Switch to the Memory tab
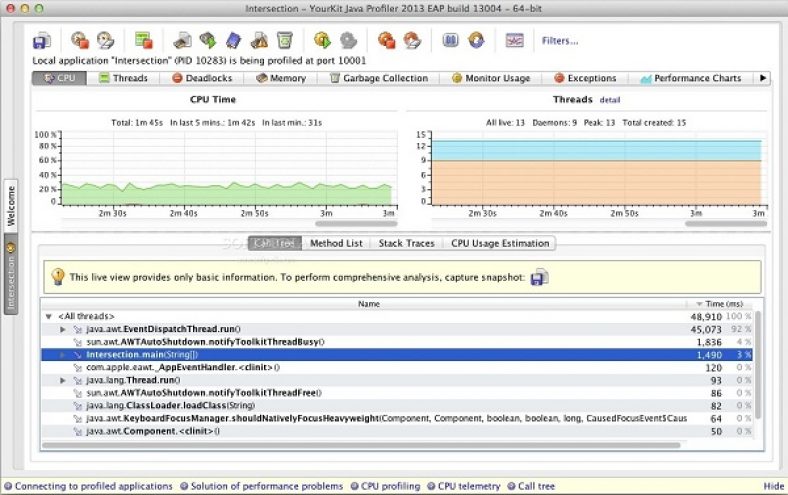Viewport: 788px width, 495px height. [x=281, y=78]
